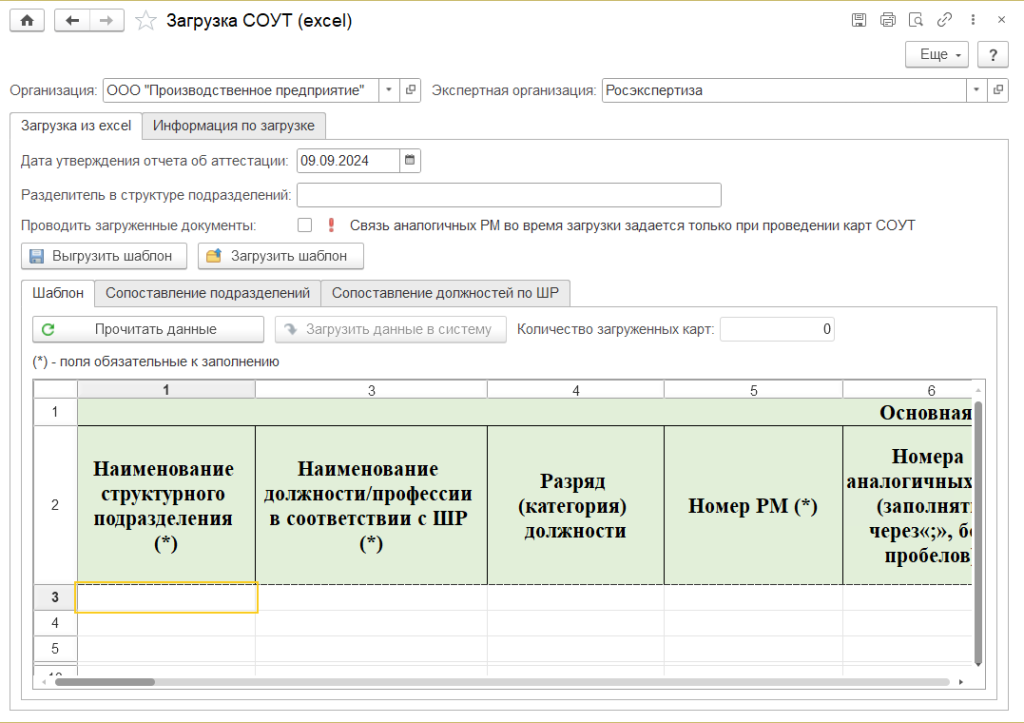Viewport: 1024px width, 723px height.
Task: Toggle Проводить загруженные документы checkbox
Action: click(305, 225)
